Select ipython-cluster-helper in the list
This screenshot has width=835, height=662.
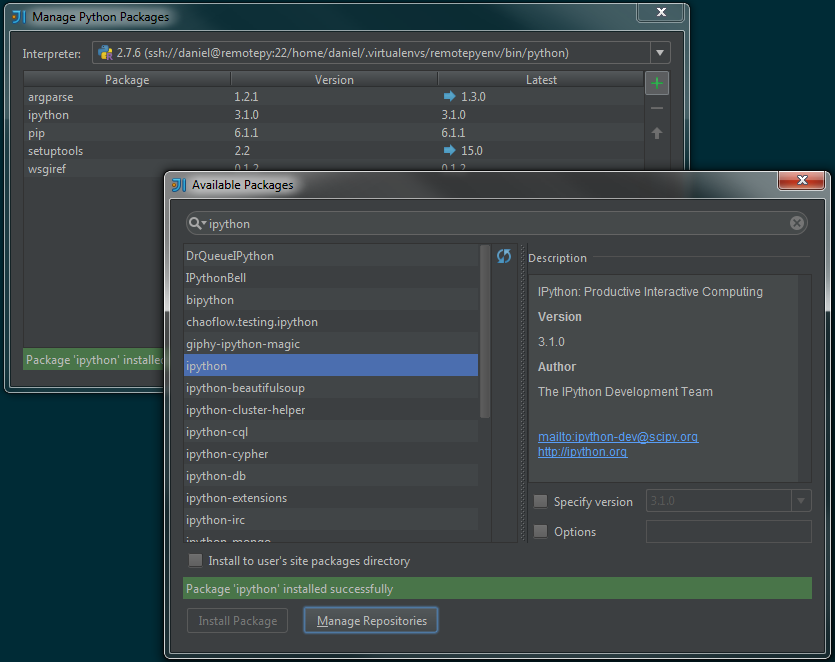331,410
